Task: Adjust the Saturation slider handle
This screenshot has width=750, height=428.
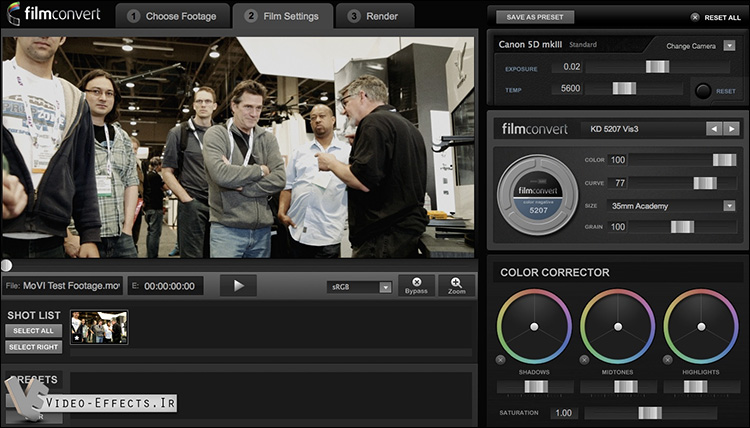Action: pyautogui.click(x=650, y=413)
